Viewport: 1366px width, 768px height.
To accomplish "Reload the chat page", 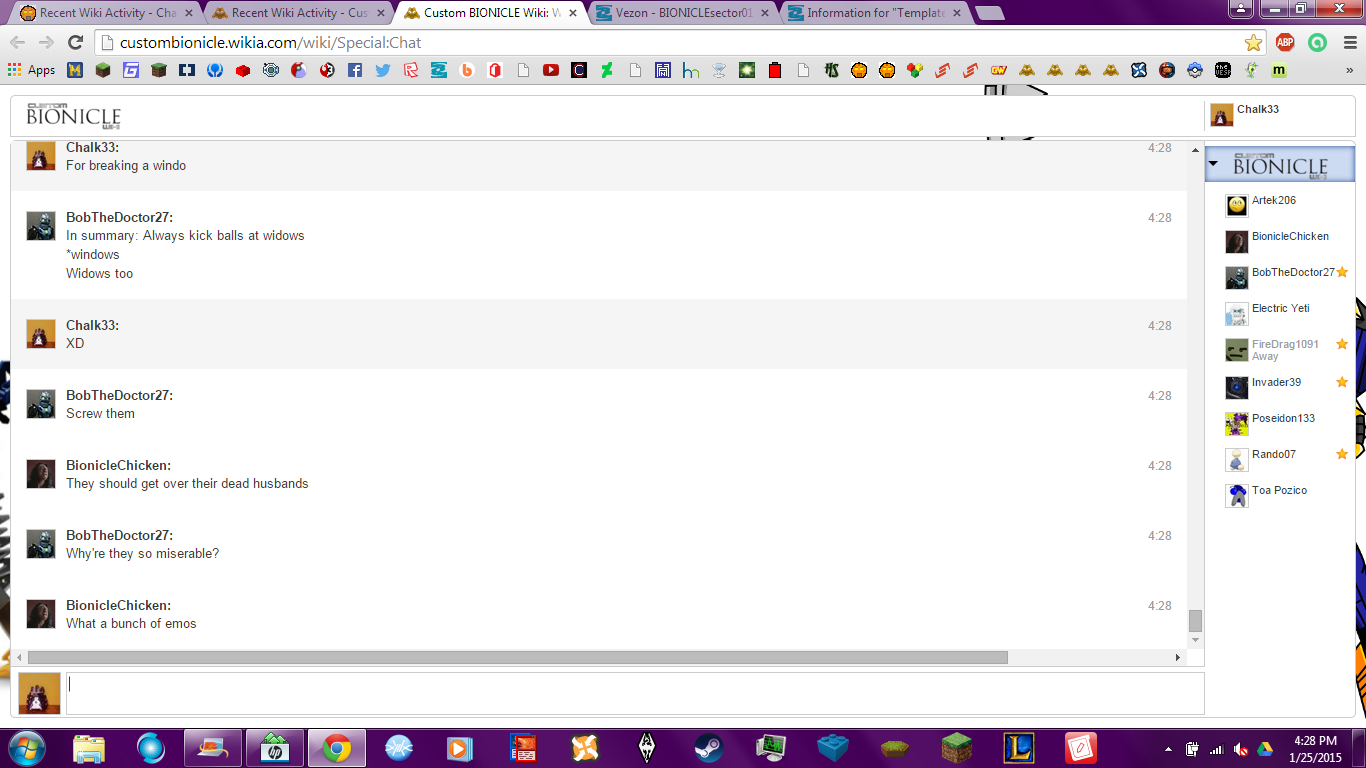I will tap(75, 42).
